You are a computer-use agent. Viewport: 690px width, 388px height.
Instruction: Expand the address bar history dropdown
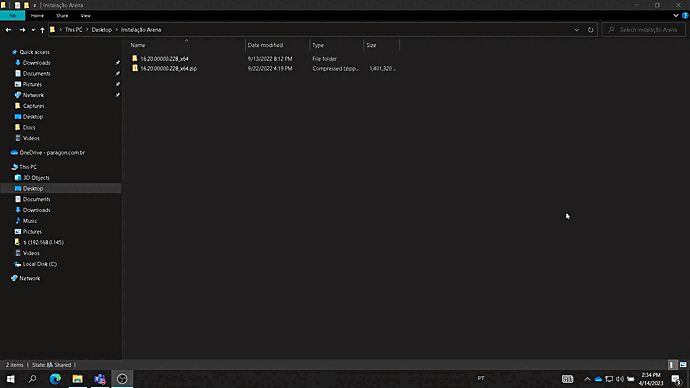[x=576, y=30]
